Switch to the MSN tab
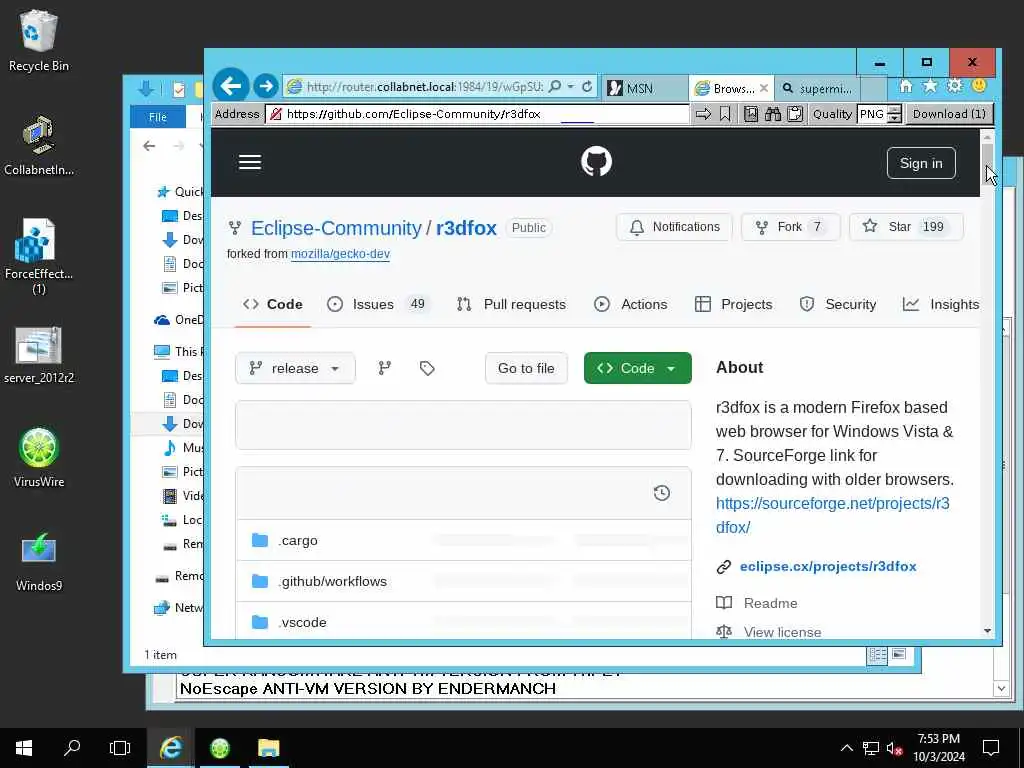Image resolution: width=1024 pixels, height=768 pixels. pos(643,88)
